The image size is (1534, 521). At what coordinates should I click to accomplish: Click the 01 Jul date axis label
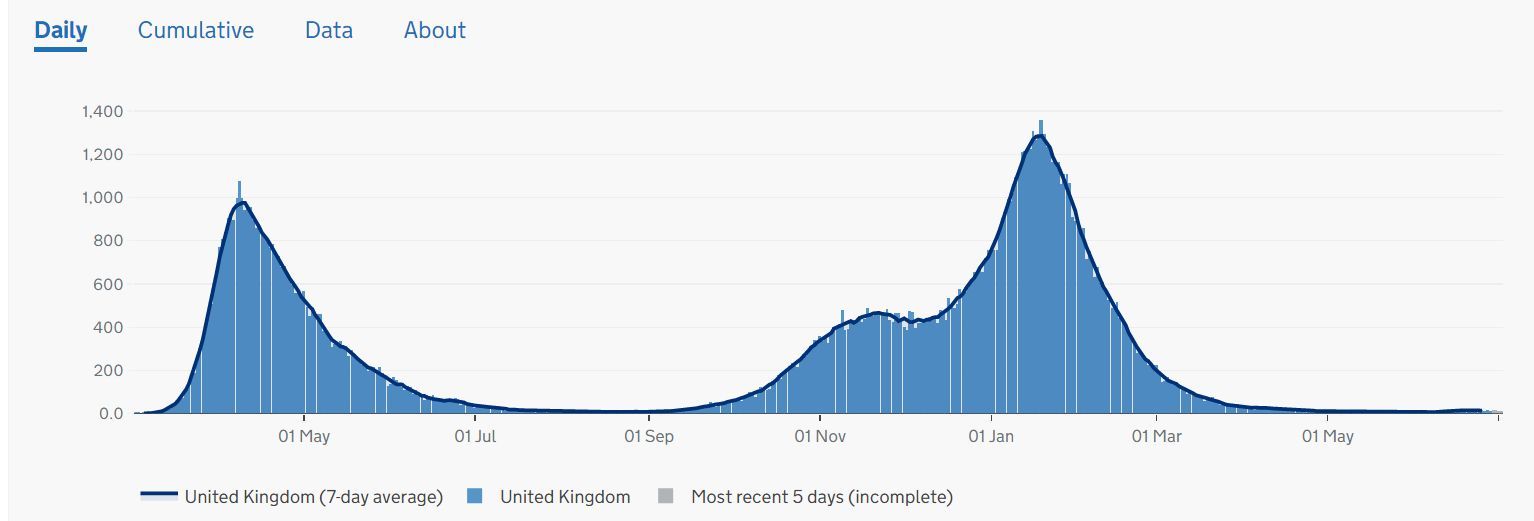[x=476, y=436]
